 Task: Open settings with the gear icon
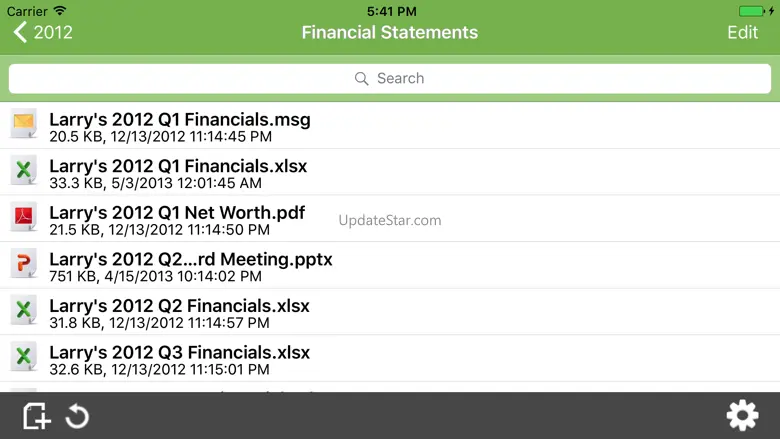point(742,415)
